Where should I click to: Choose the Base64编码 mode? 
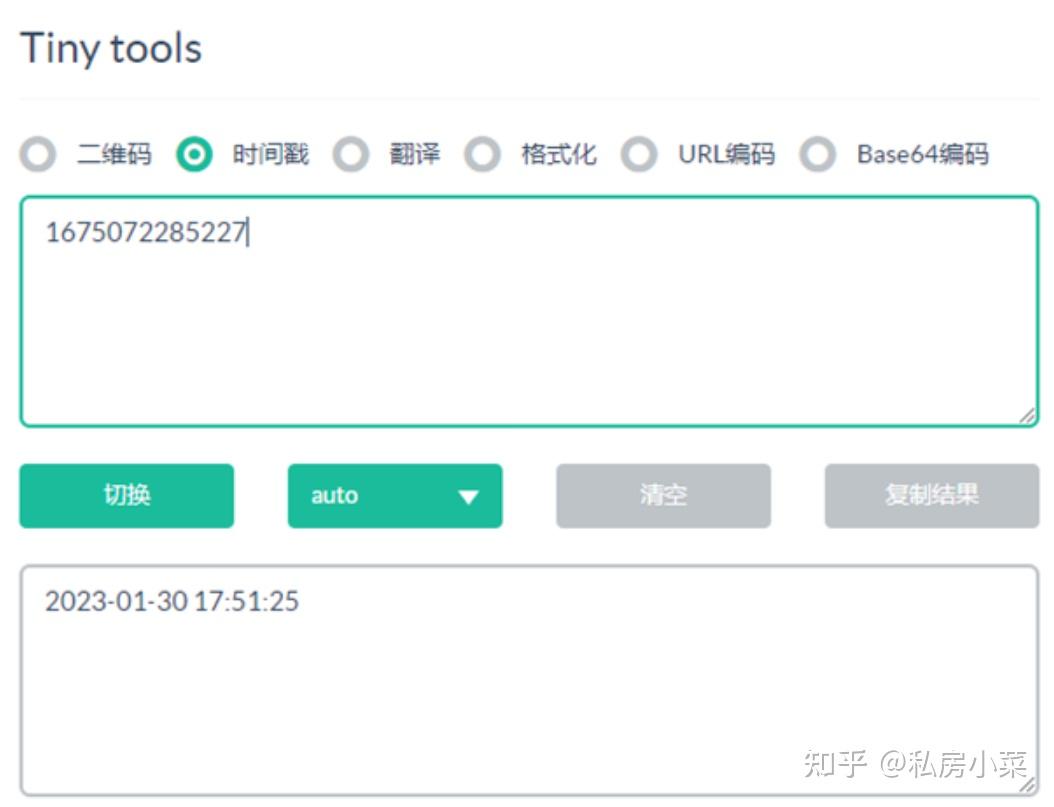tap(818, 155)
